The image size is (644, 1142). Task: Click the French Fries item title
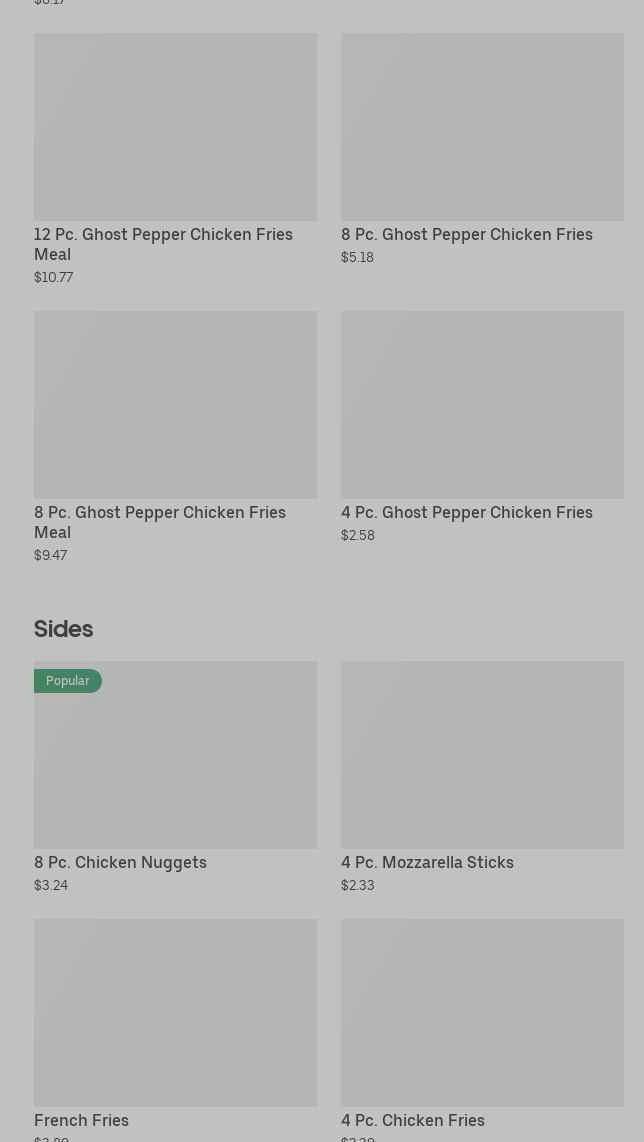click(81, 1120)
